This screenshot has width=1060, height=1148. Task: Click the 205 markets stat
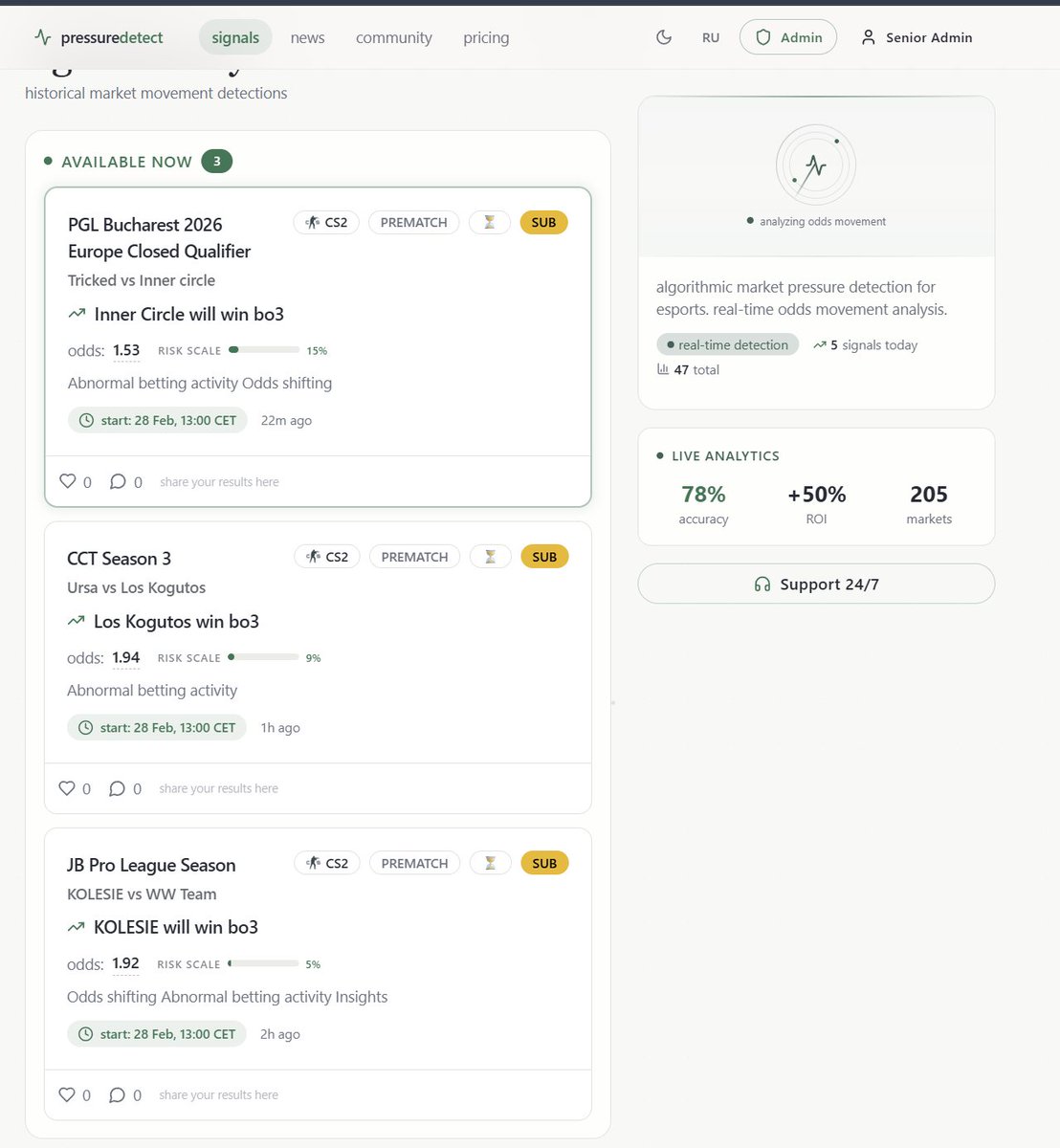pos(929,504)
